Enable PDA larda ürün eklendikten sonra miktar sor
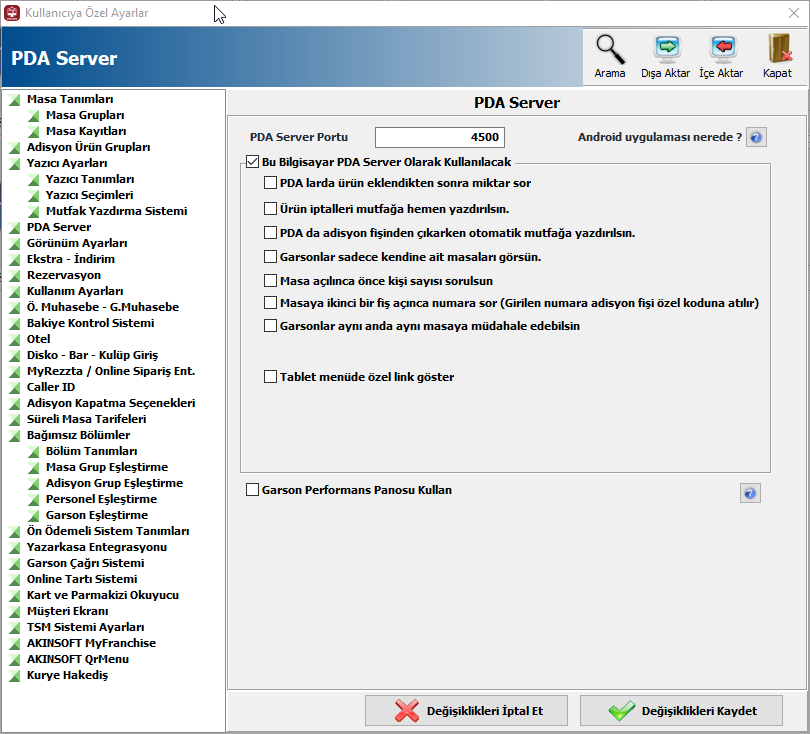Screen dimensions: 810x734 270,183
